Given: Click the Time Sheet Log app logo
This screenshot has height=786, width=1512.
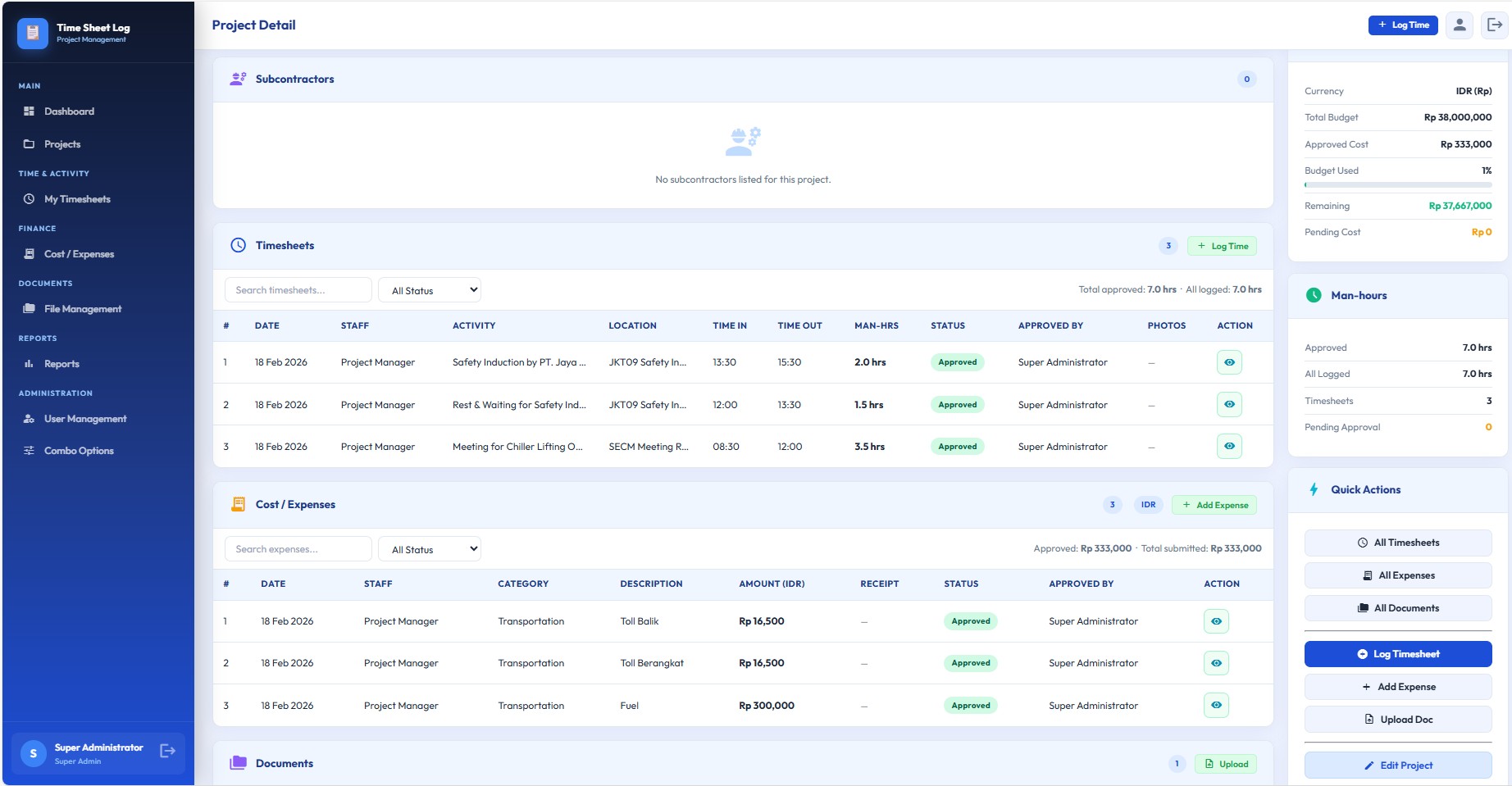Looking at the screenshot, I should tap(33, 33).
